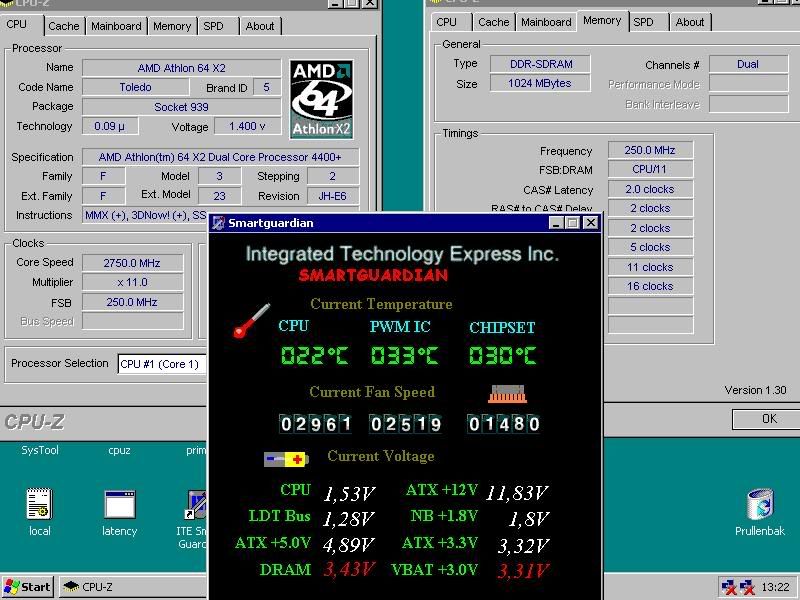
Task: Click the memory Size value '1024 MBytes'
Action: [x=540, y=83]
